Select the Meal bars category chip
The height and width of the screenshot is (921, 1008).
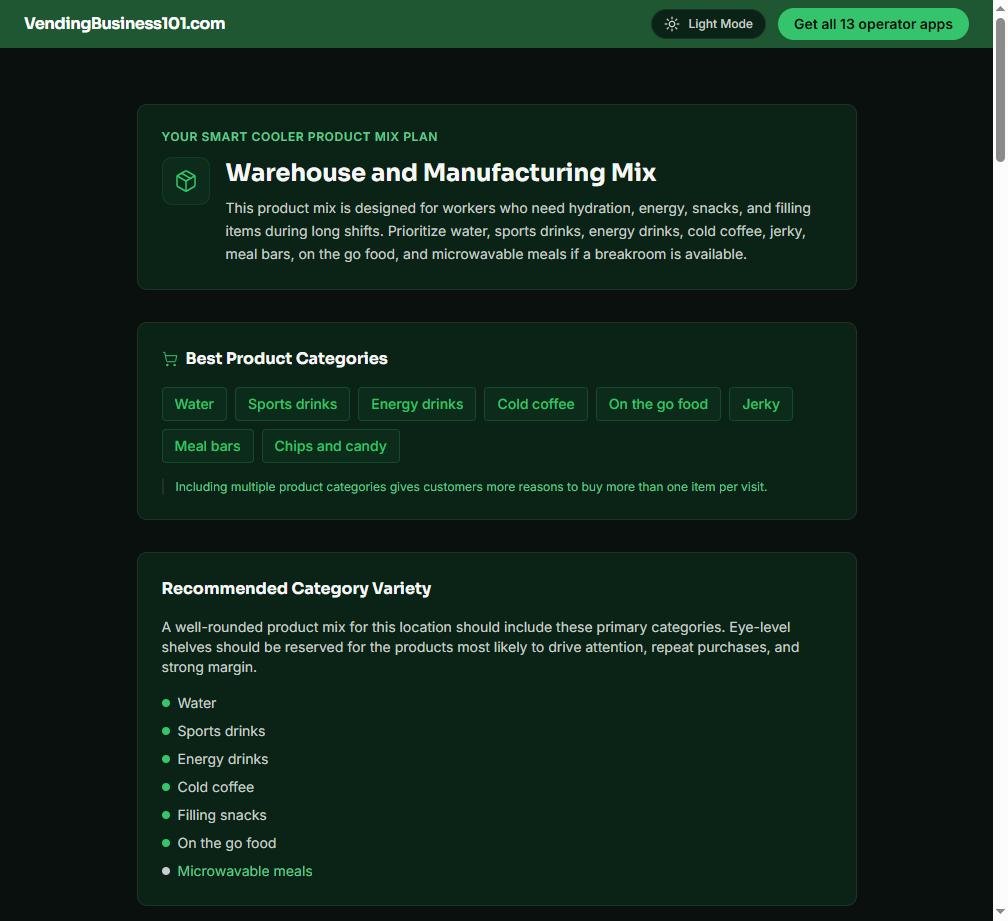point(208,446)
